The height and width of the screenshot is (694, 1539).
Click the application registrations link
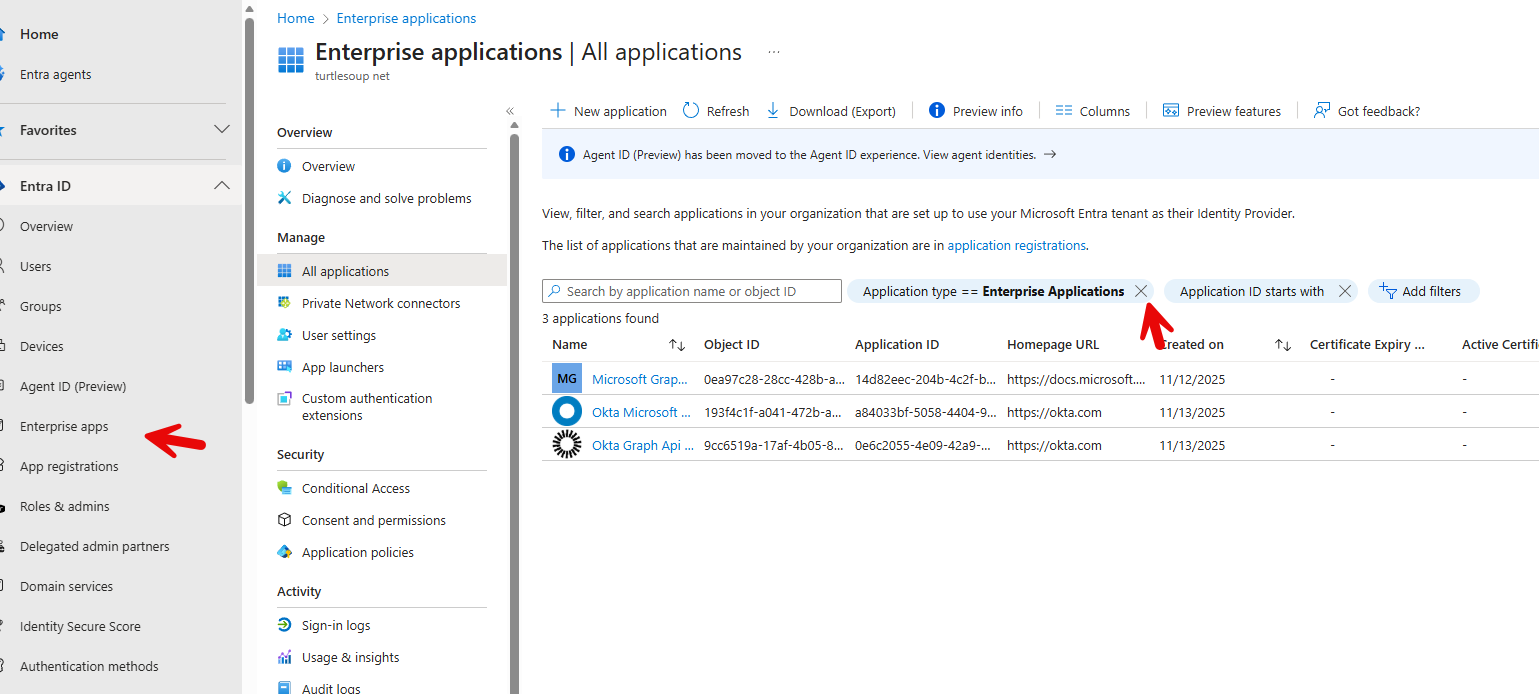pos(1016,245)
